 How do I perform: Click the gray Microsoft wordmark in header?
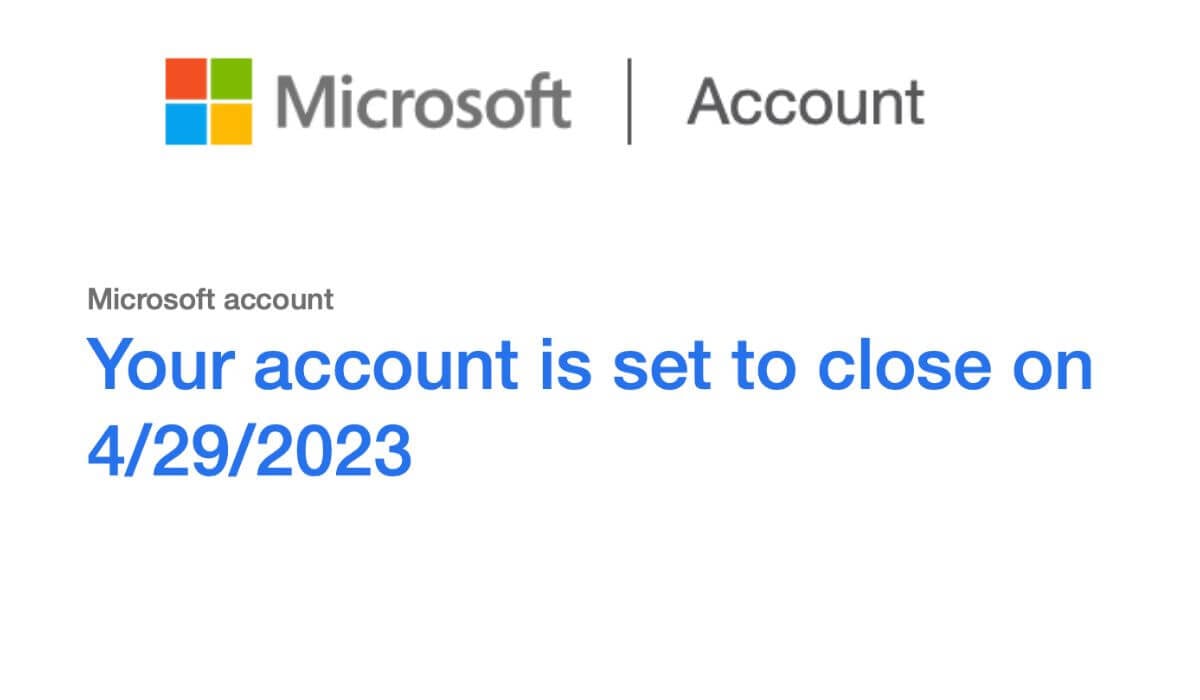pyautogui.click(x=423, y=102)
